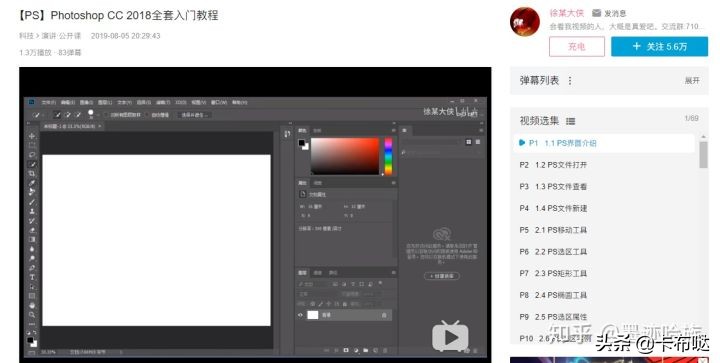Select the Gradient tool
Image resolution: width=720 pixels, height=363 pixels.
click(32, 240)
